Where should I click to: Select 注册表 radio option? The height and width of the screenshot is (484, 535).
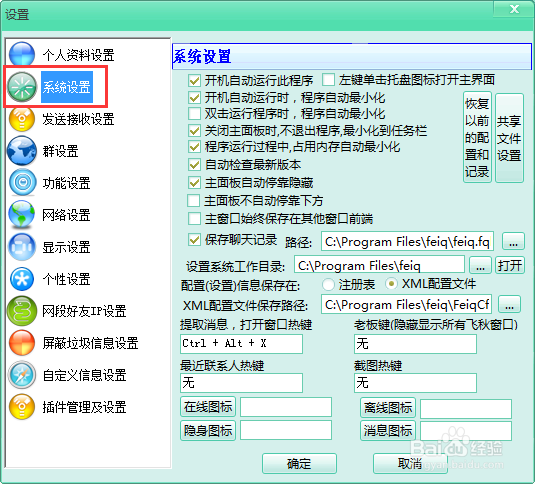pos(328,284)
